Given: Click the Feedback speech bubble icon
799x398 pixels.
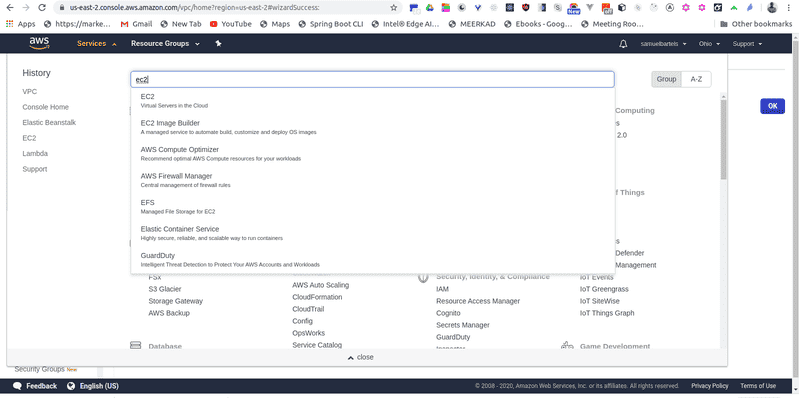Looking at the screenshot, I should tap(17, 386).
